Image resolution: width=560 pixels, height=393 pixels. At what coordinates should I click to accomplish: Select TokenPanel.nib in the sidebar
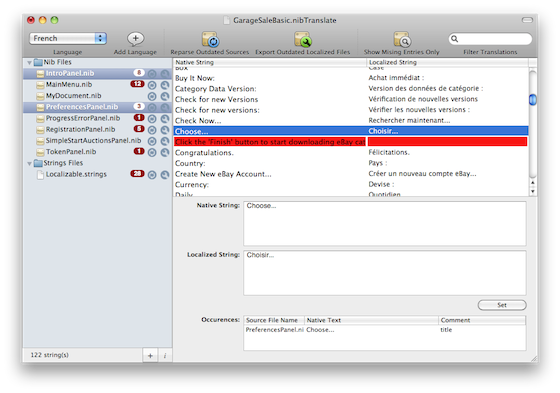[71, 152]
